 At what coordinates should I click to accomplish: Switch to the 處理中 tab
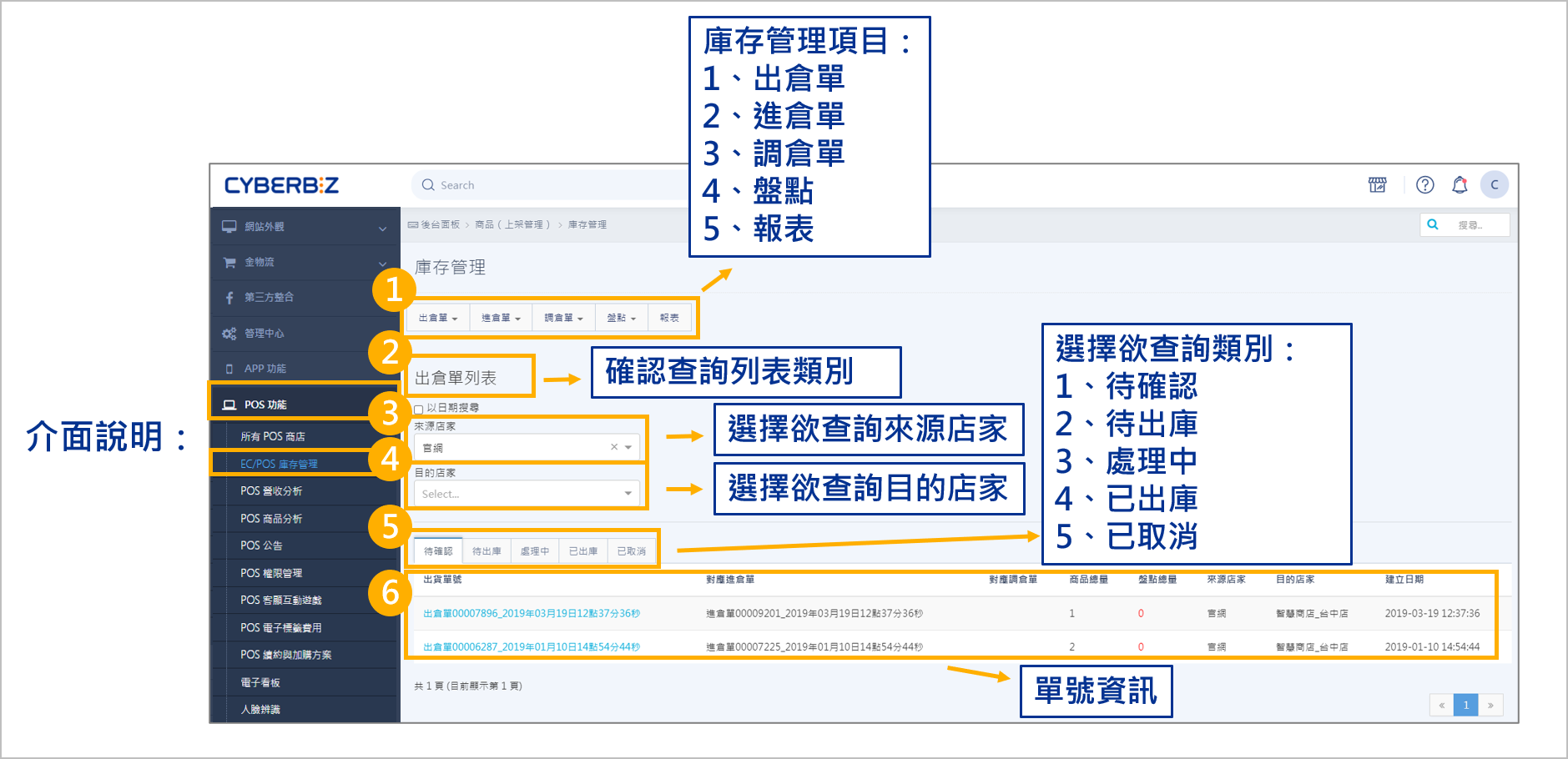click(535, 551)
